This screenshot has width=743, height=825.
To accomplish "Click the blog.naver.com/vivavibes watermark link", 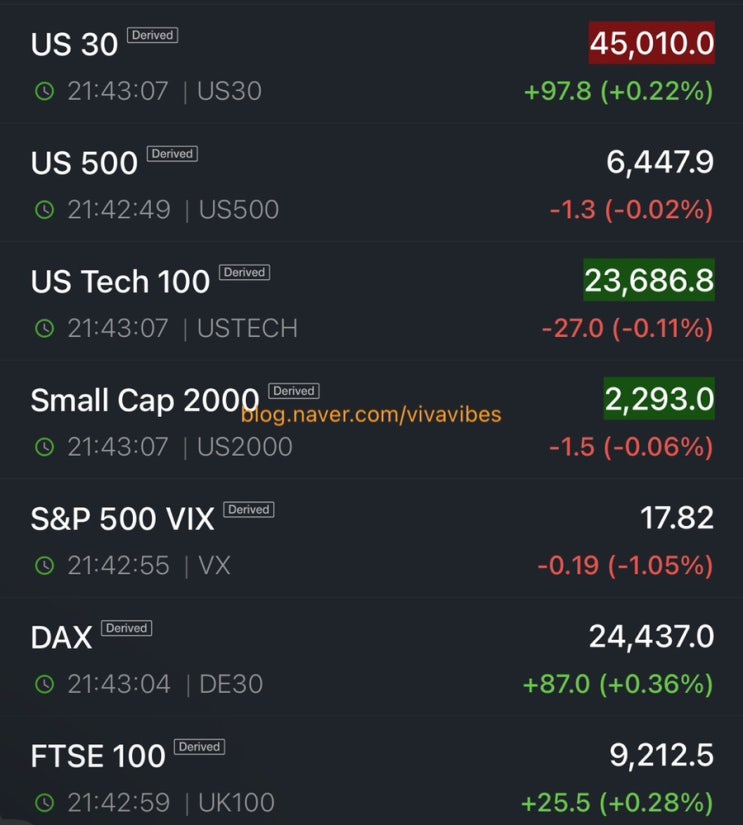I will [x=372, y=415].
